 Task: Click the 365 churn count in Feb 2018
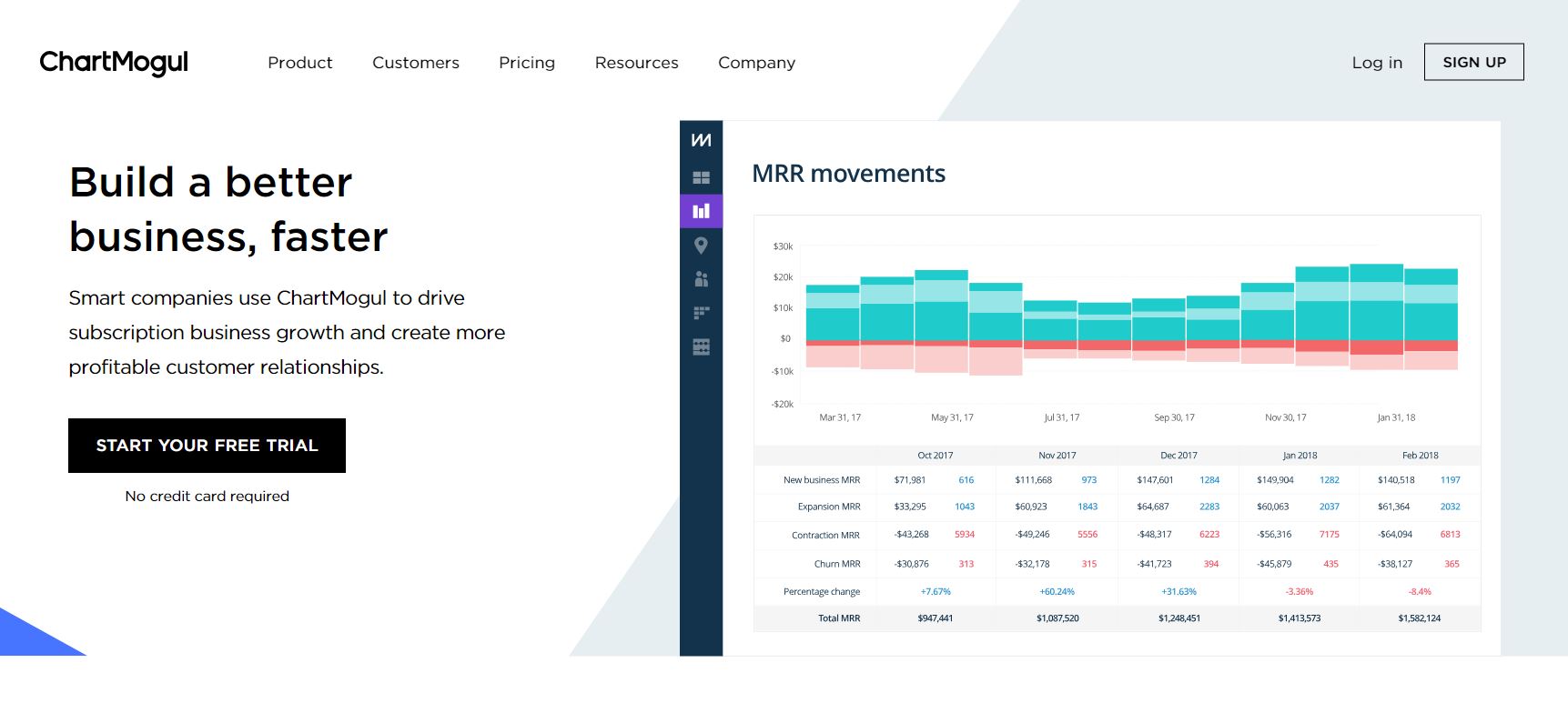click(x=1452, y=564)
